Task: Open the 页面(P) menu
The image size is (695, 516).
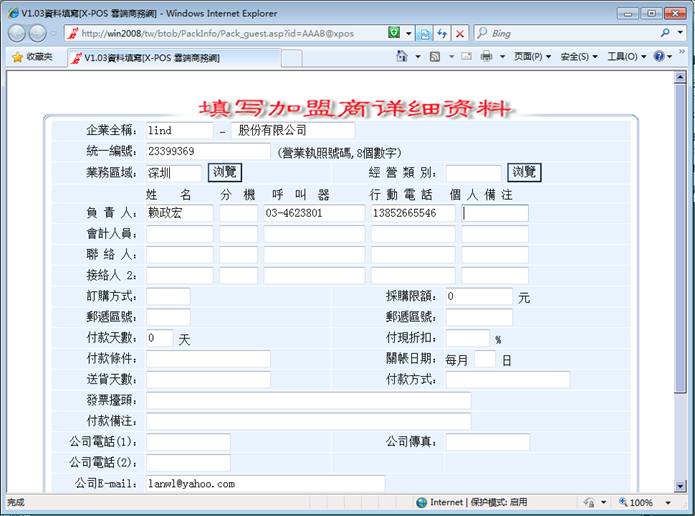Action: click(532, 57)
